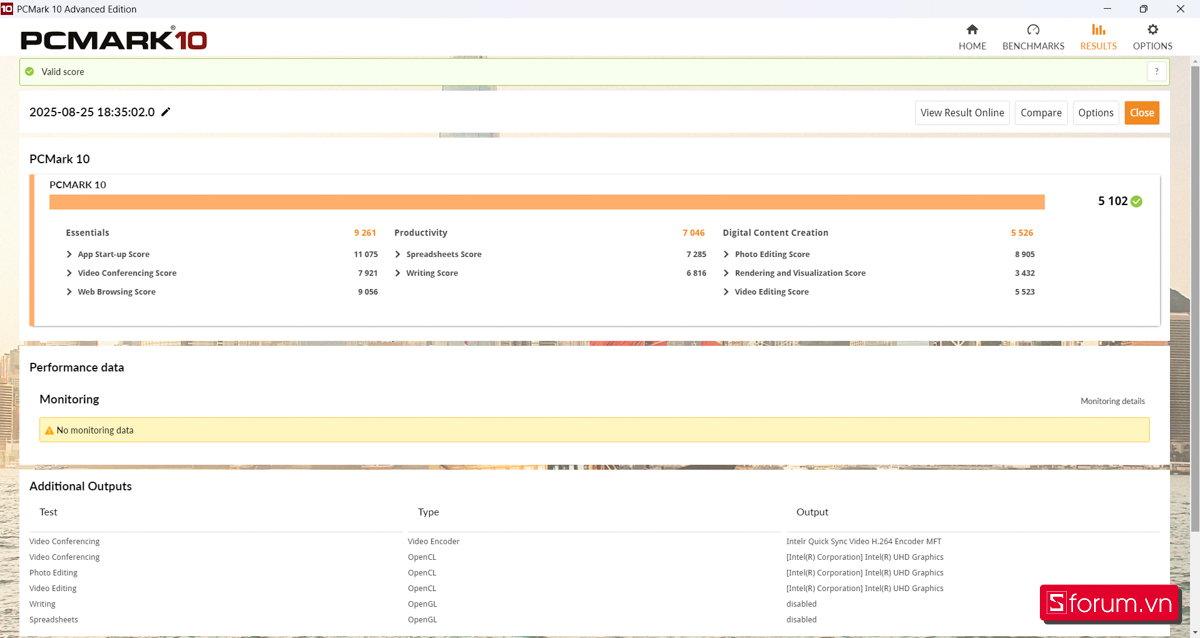Click Video Editing in the Additional Outputs table
Viewport: 1200px width, 638px height.
click(x=53, y=589)
